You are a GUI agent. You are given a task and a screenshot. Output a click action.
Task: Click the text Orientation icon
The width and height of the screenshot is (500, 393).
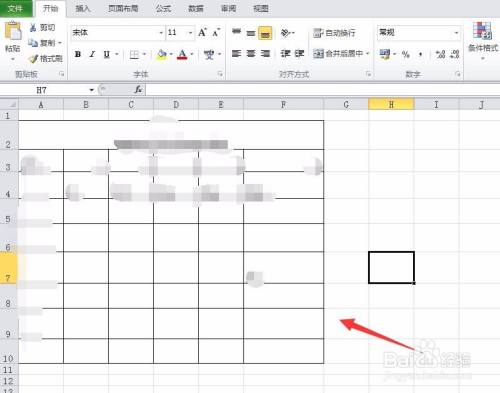coord(287,33)
